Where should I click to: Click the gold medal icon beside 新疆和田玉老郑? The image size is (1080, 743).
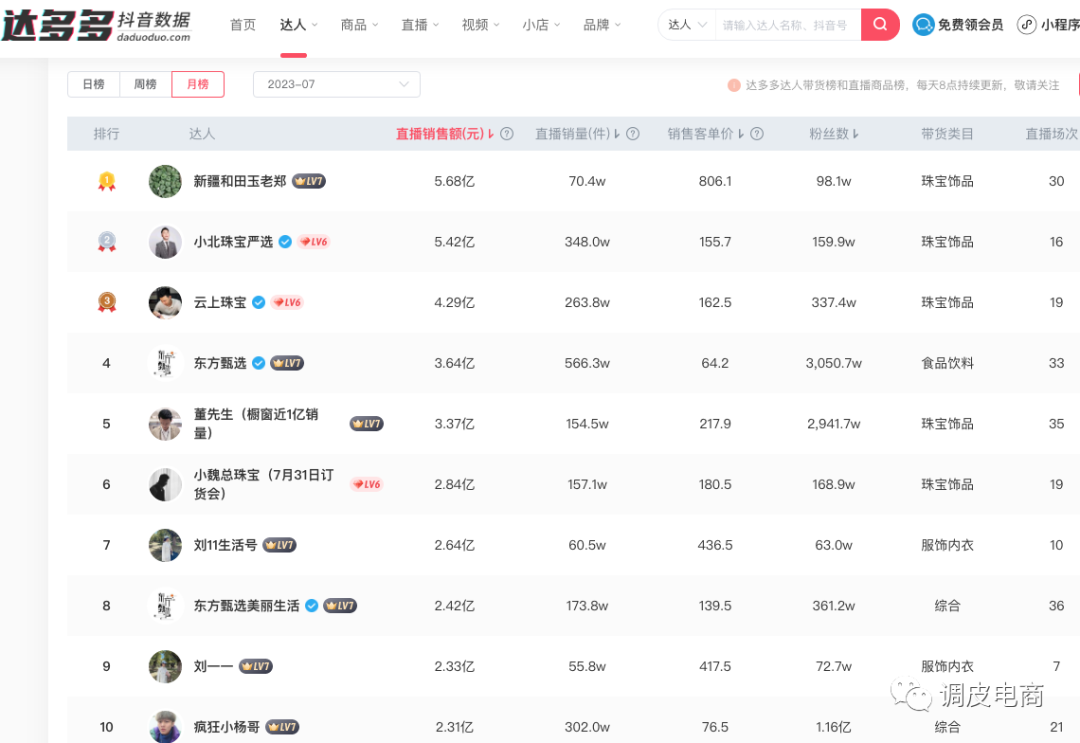click(106, 180)
